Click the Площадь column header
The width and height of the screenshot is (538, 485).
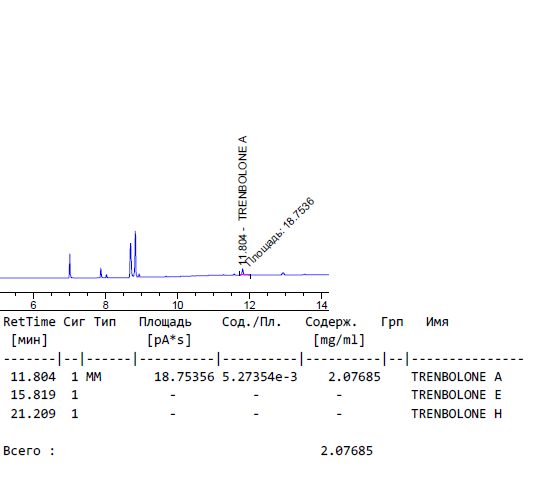point(165,322)
